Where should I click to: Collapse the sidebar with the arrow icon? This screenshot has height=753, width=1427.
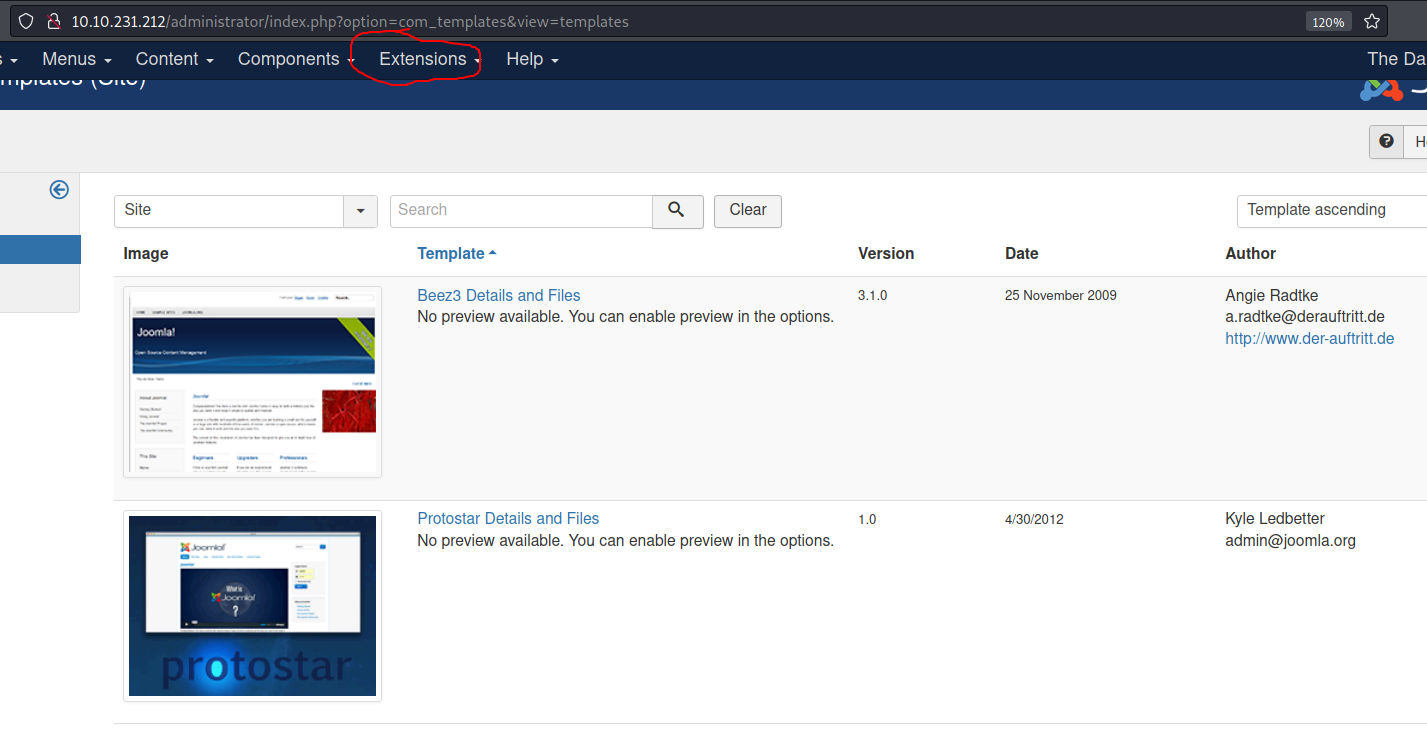(x=59, y=189)
